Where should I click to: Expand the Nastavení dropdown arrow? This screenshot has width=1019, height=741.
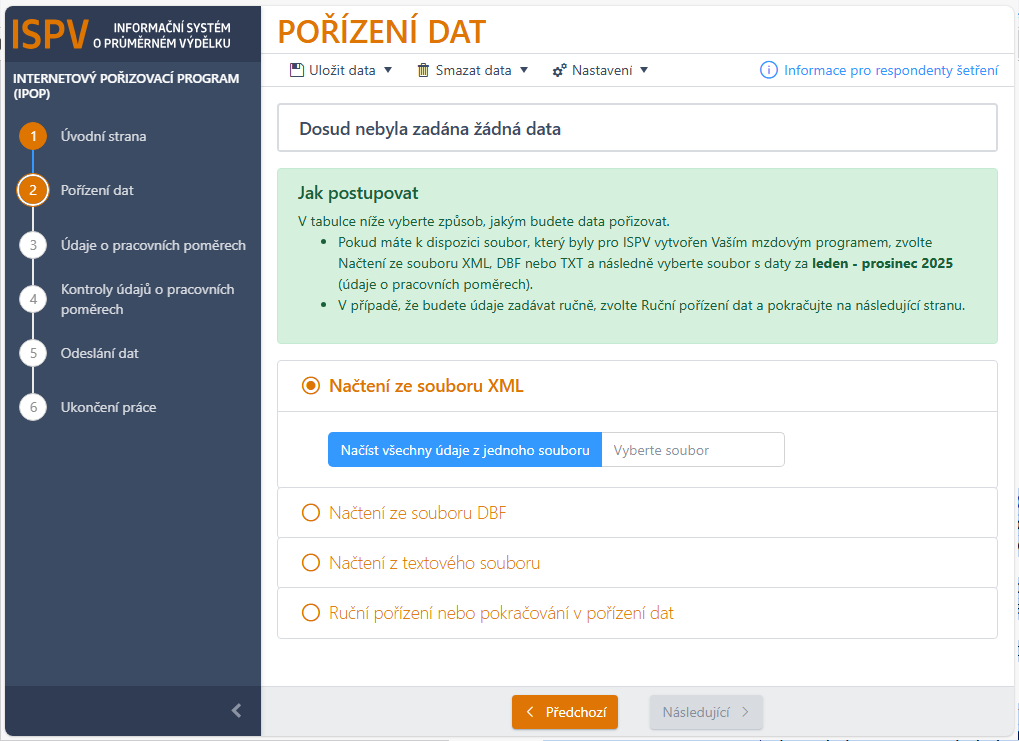coord(644,70)
